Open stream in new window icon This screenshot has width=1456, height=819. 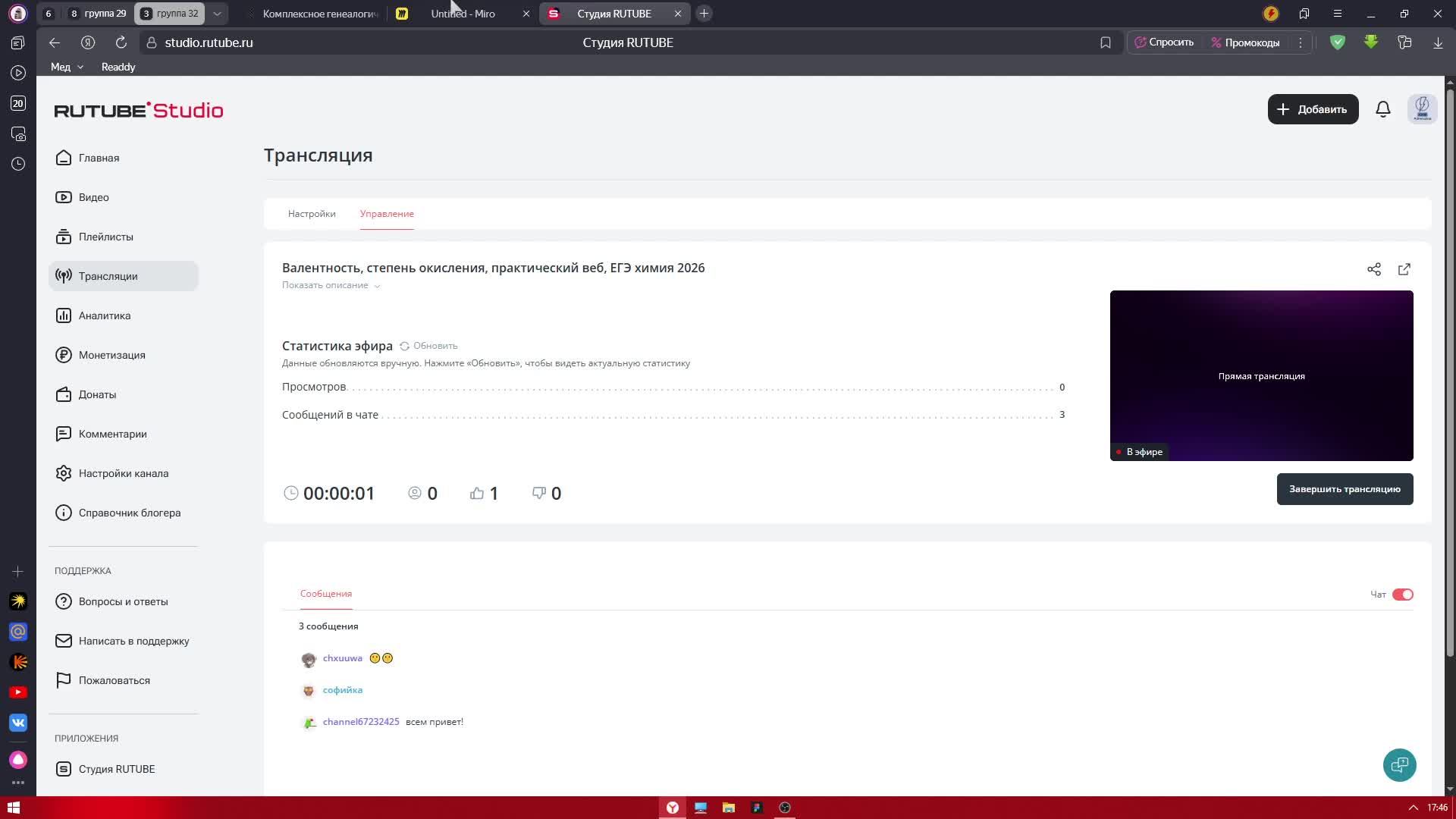(1404, 269)
